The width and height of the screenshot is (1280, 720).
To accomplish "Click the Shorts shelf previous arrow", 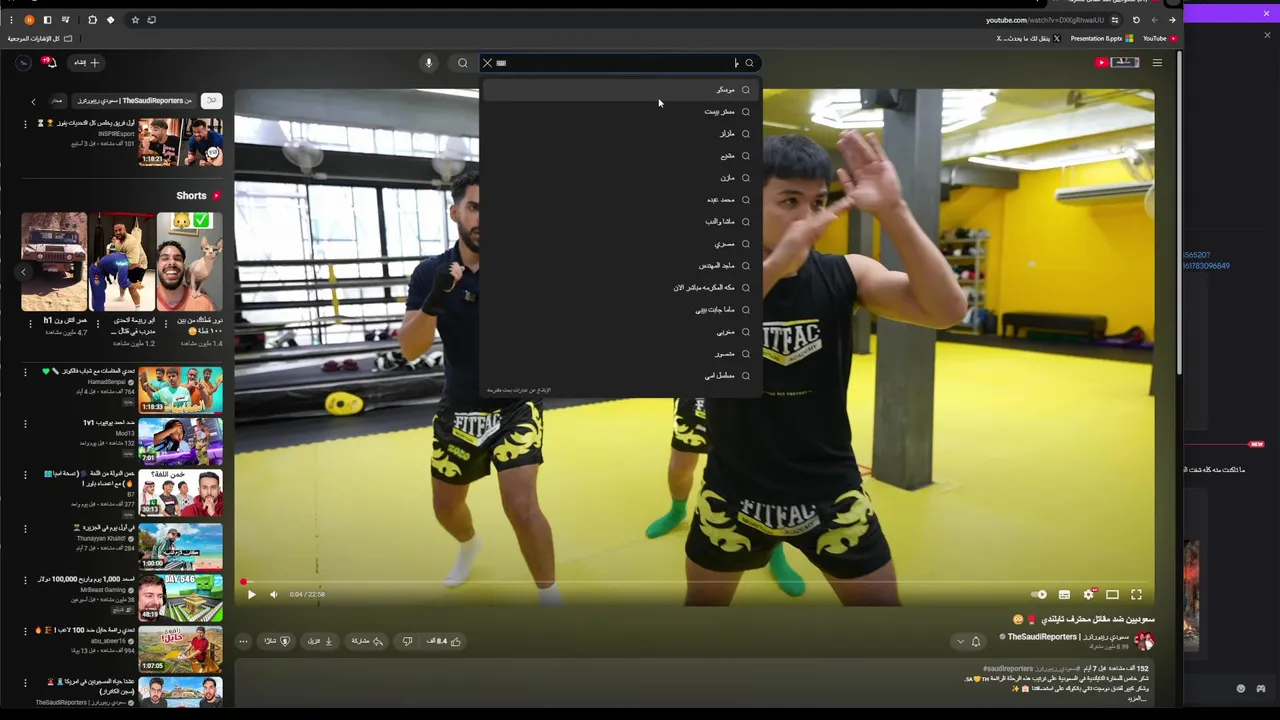I will 24,271.
